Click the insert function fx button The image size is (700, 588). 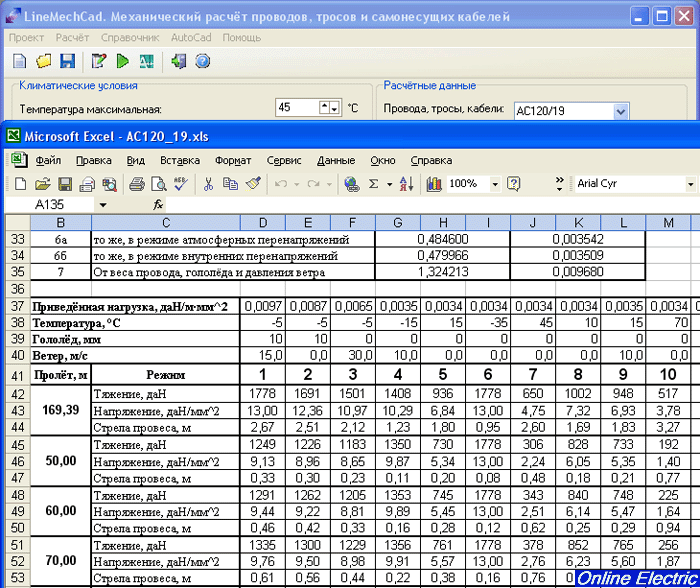click(x=158, y=205)
